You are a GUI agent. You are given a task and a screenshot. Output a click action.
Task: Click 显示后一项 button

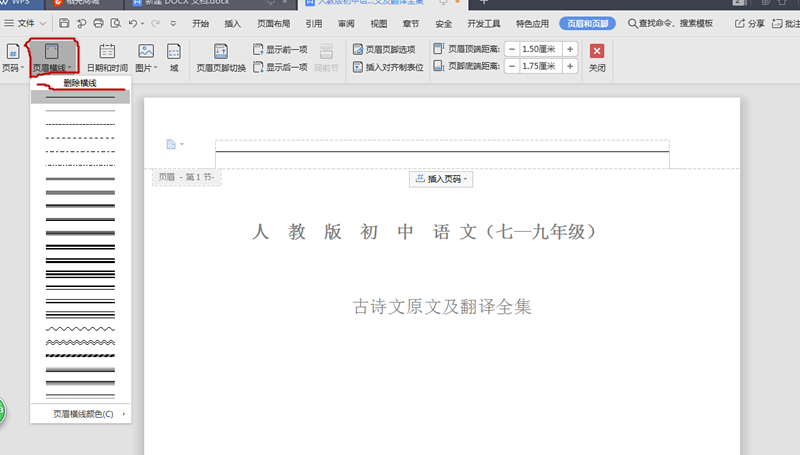pyautogui.click(x=280, y=67)
